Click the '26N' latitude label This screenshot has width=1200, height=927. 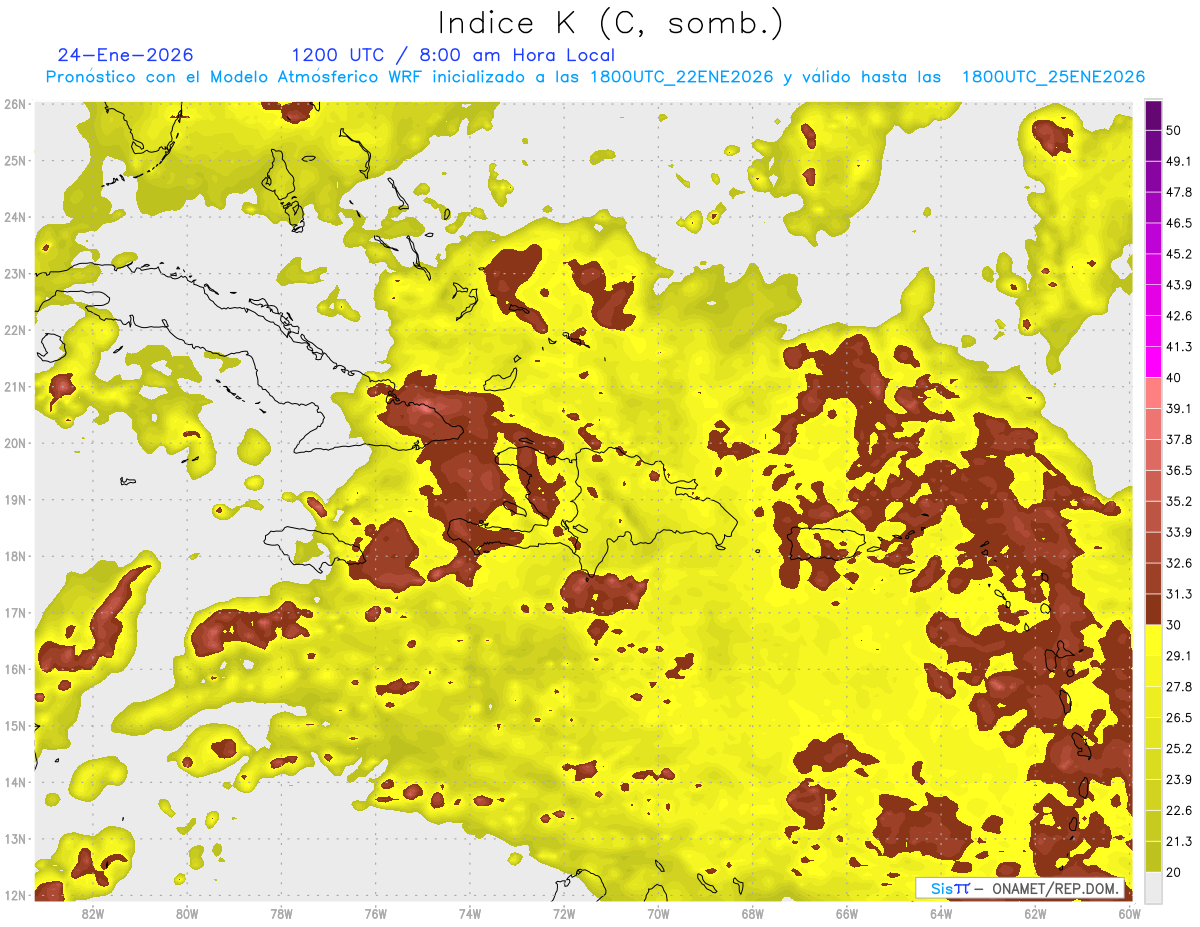tap(15, 104)
